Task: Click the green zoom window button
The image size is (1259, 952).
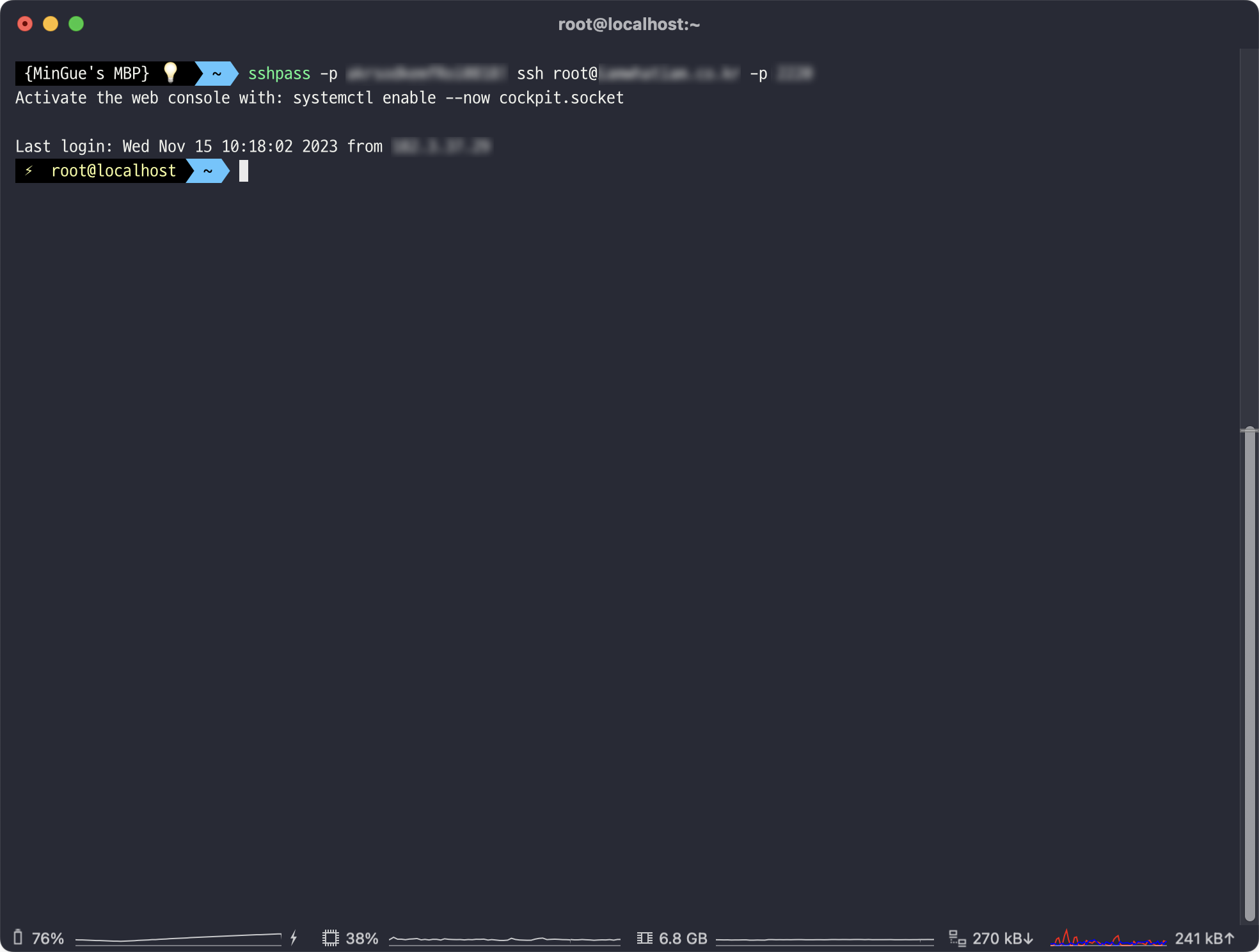Action: pyautogui.click(x=76, y=24)
